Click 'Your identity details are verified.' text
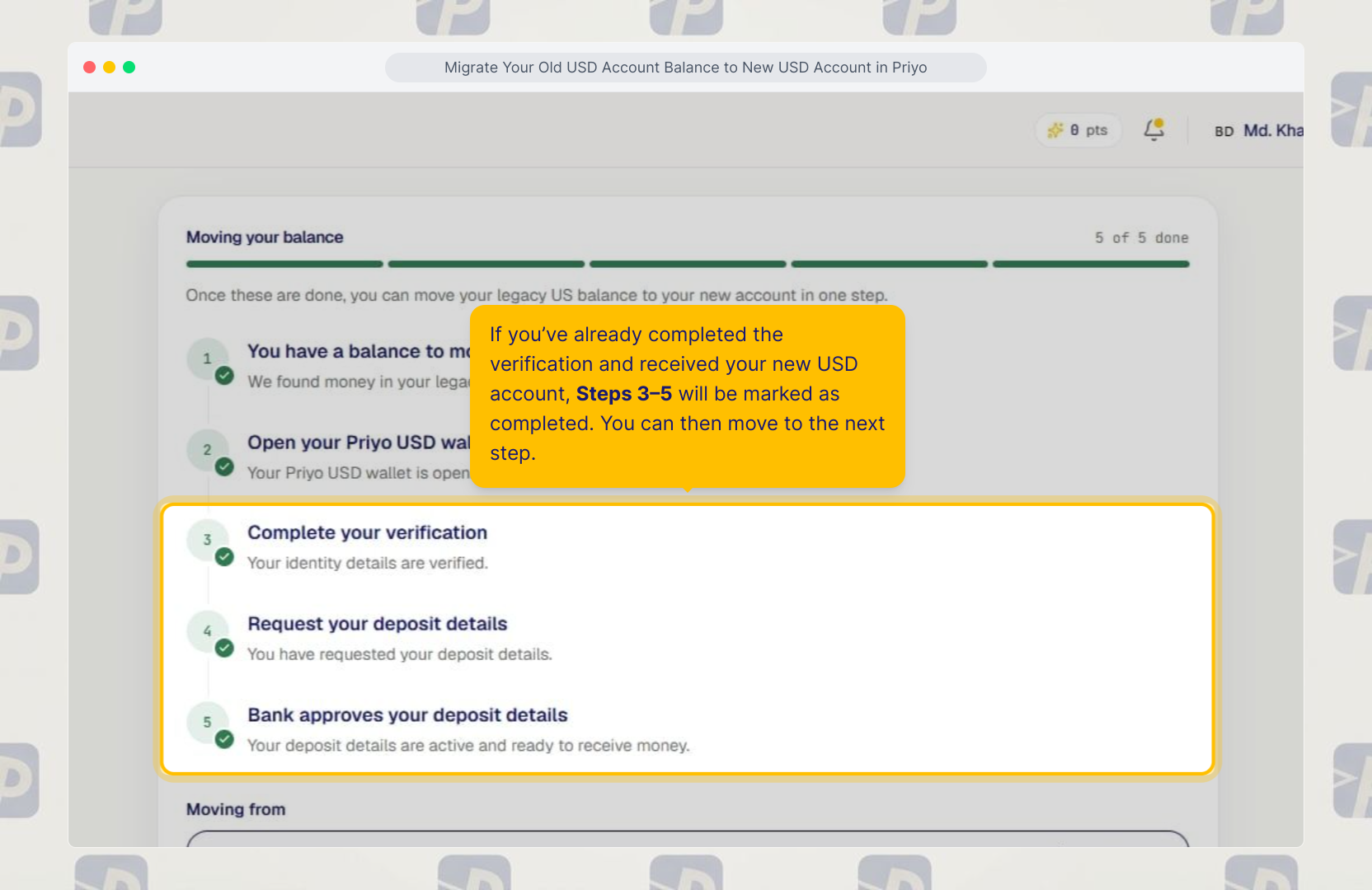Image resolution: width=1372 pixels, height=890 pixels. [368, 563]
